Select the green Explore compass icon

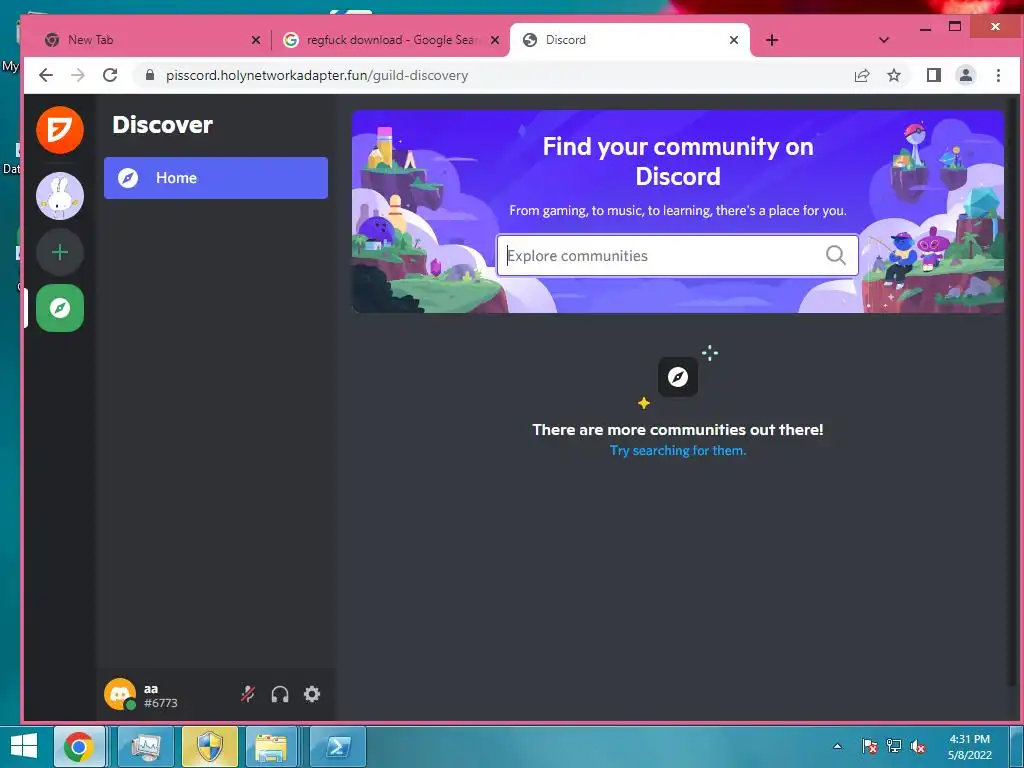59,308
